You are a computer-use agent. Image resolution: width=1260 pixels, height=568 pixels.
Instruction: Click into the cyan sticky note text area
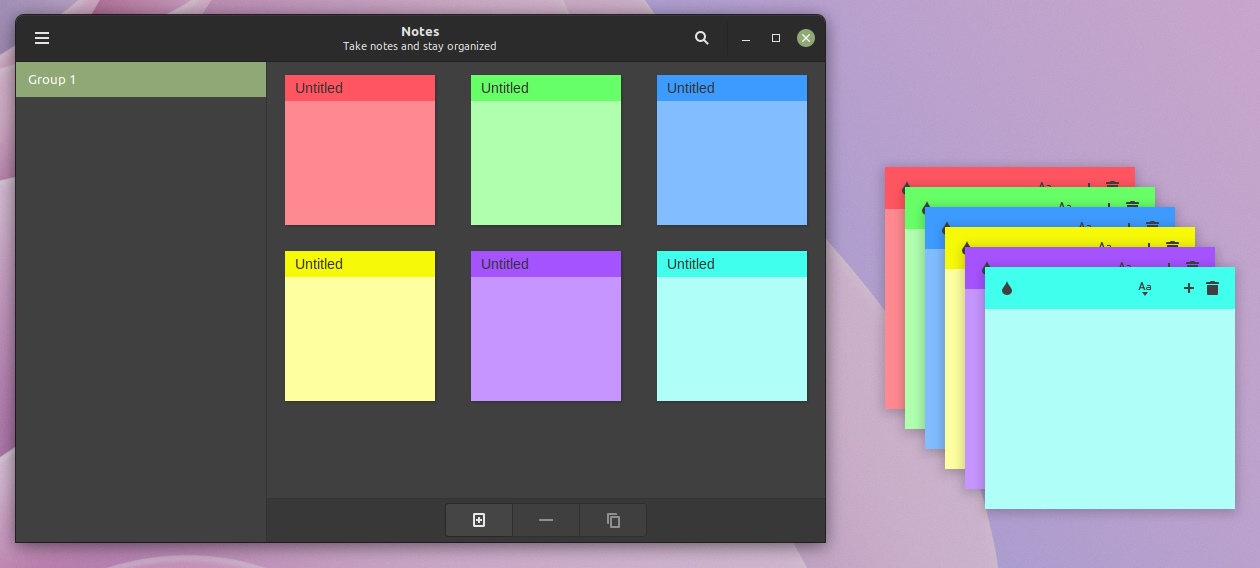(x=1110, y=408)
